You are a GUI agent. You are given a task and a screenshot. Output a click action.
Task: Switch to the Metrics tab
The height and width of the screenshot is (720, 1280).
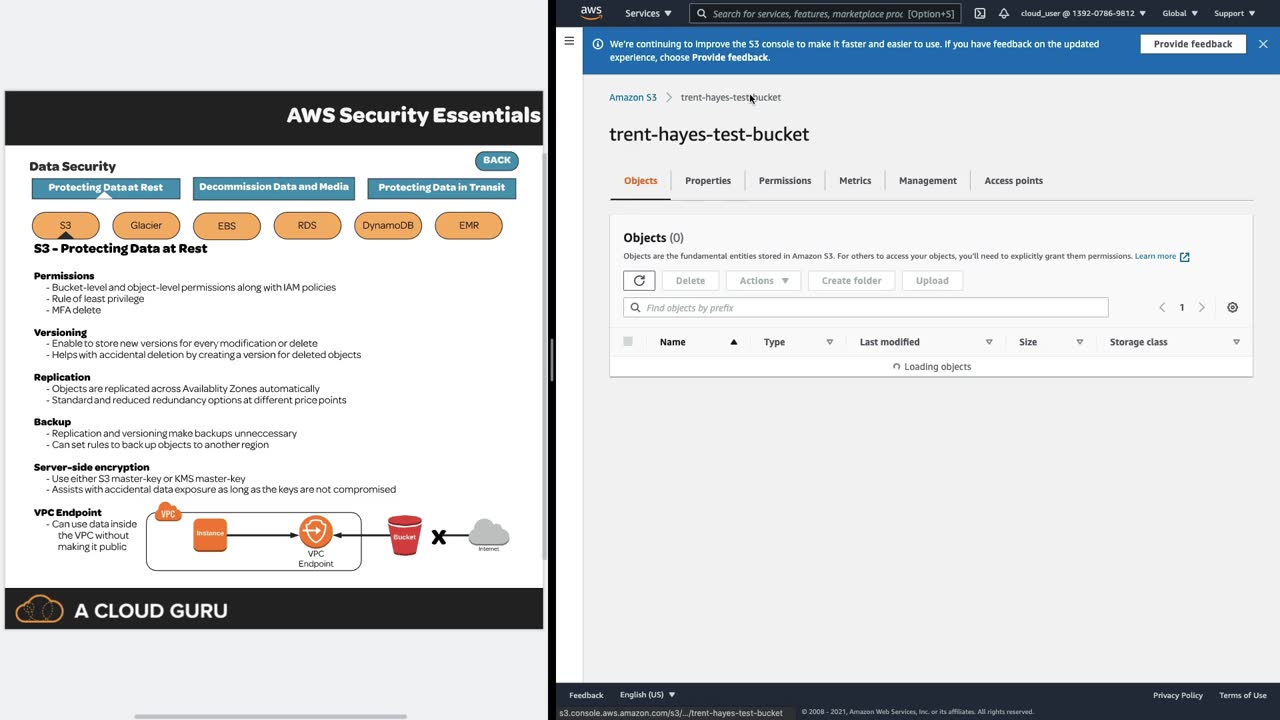(x=855, y=181)
